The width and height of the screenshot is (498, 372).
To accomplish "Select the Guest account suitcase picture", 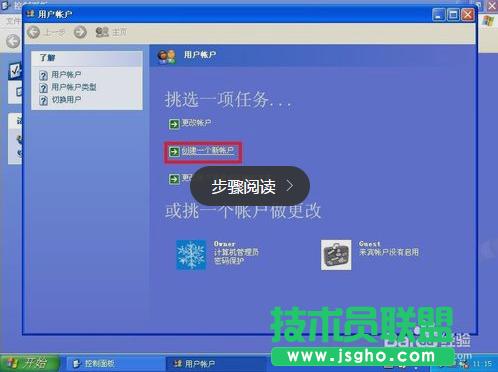I will [x=336, y=255].
